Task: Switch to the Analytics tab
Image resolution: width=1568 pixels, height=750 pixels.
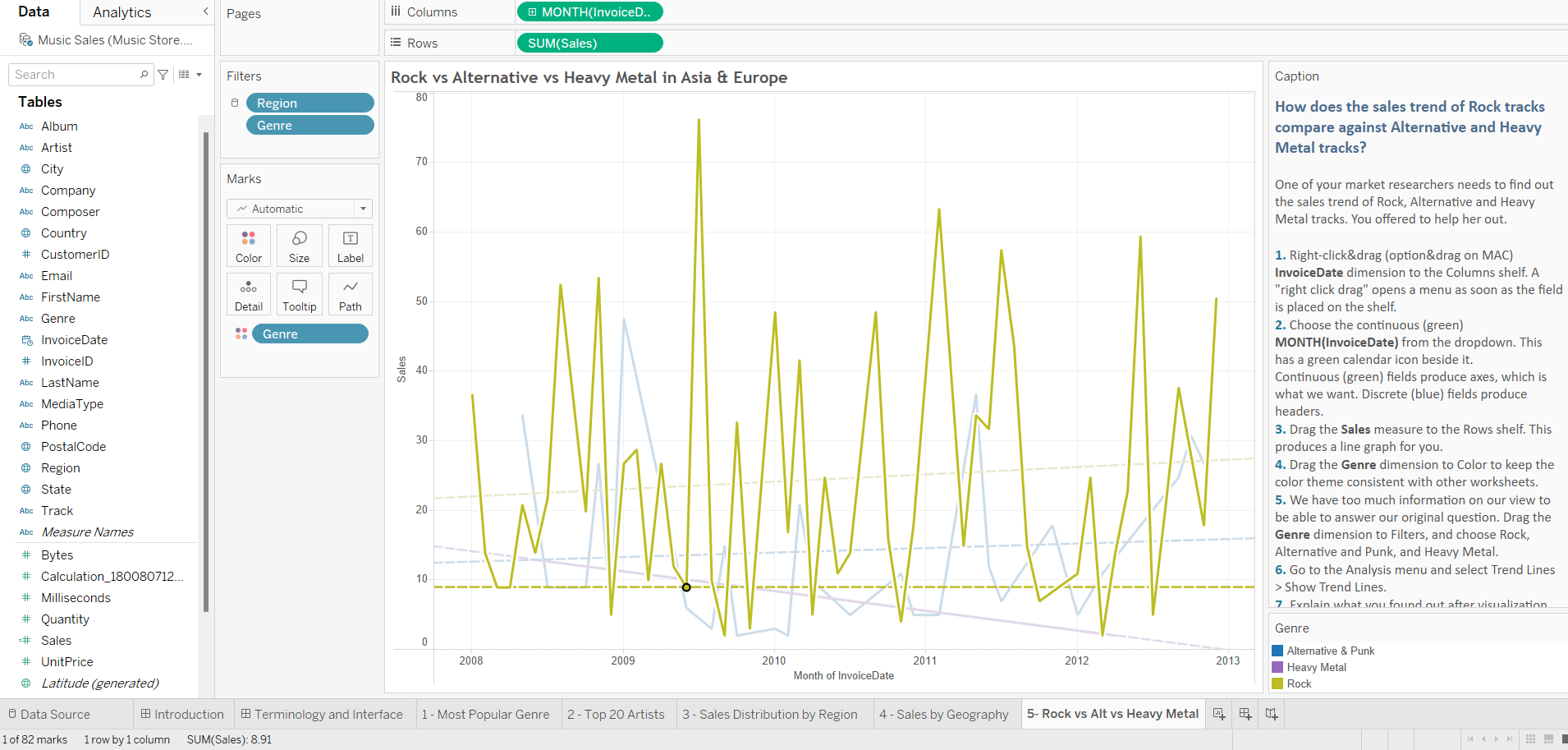Action: pyautogui.click(x=121, y=12)
